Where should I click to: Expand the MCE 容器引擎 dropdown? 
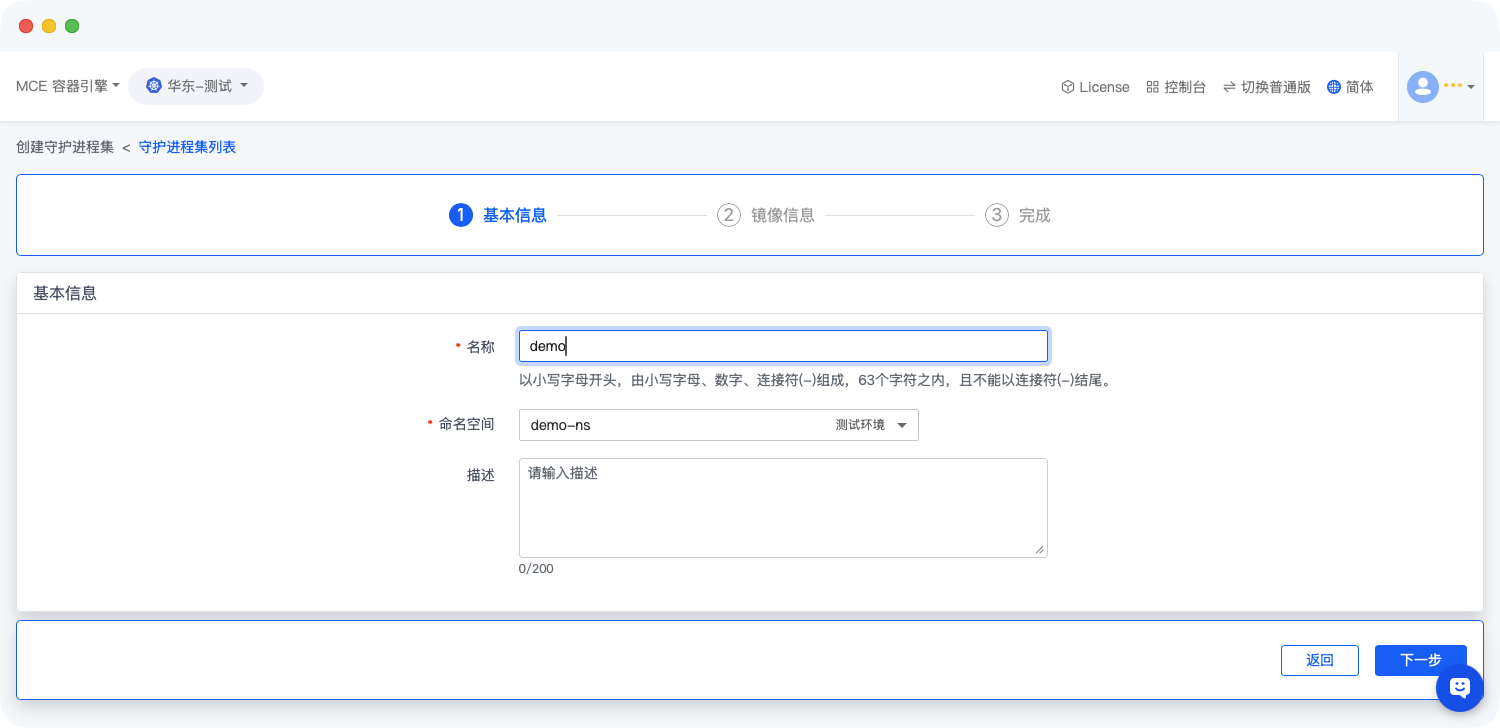click(68, 86)
